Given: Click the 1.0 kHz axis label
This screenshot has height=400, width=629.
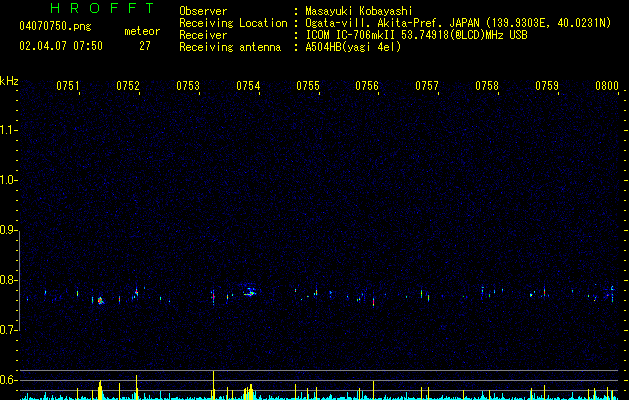Looking at the screenshot, I should click(9, 180).
